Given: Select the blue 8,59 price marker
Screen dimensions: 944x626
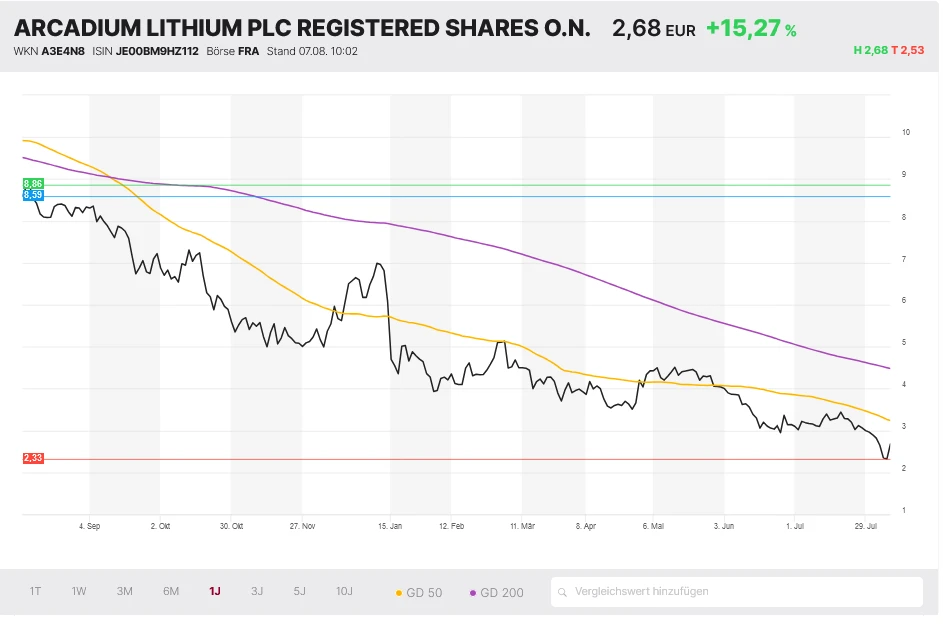Looking at the screenshot, I should 33,194.
